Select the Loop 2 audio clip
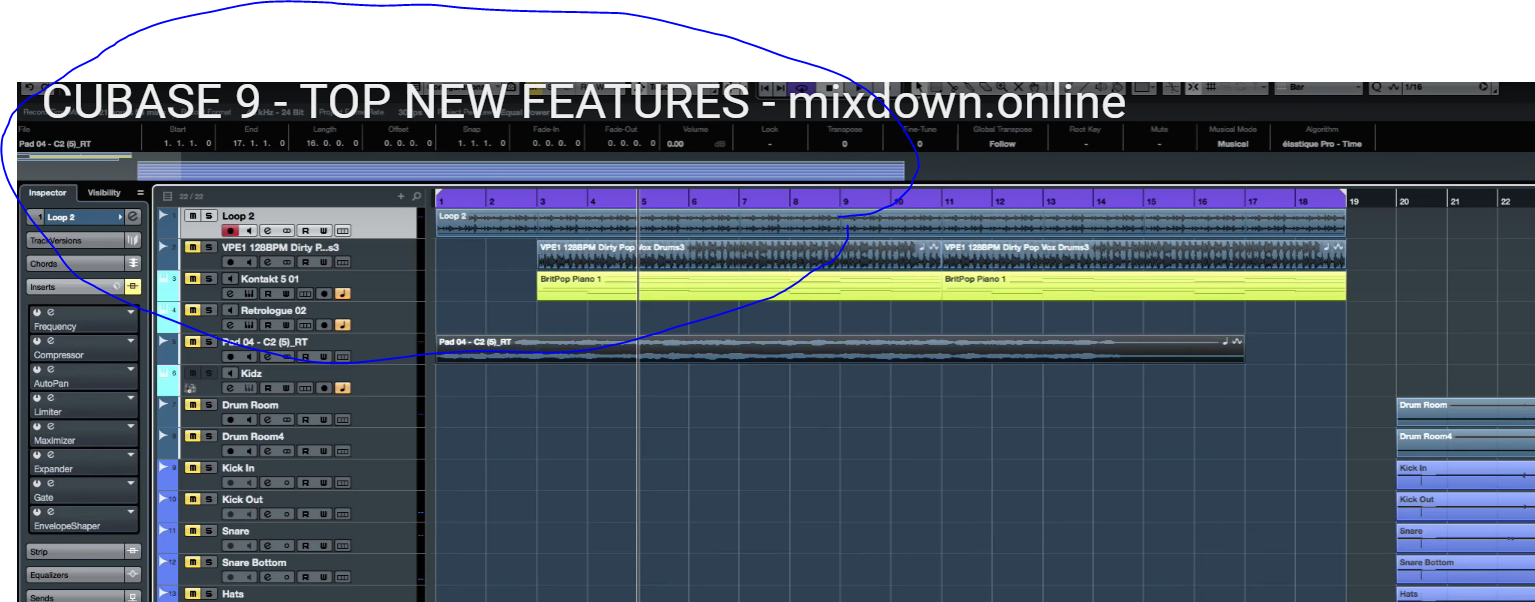Image resolution: width=1535 pixels, height=602 pixels. click(x=891, y=223)
